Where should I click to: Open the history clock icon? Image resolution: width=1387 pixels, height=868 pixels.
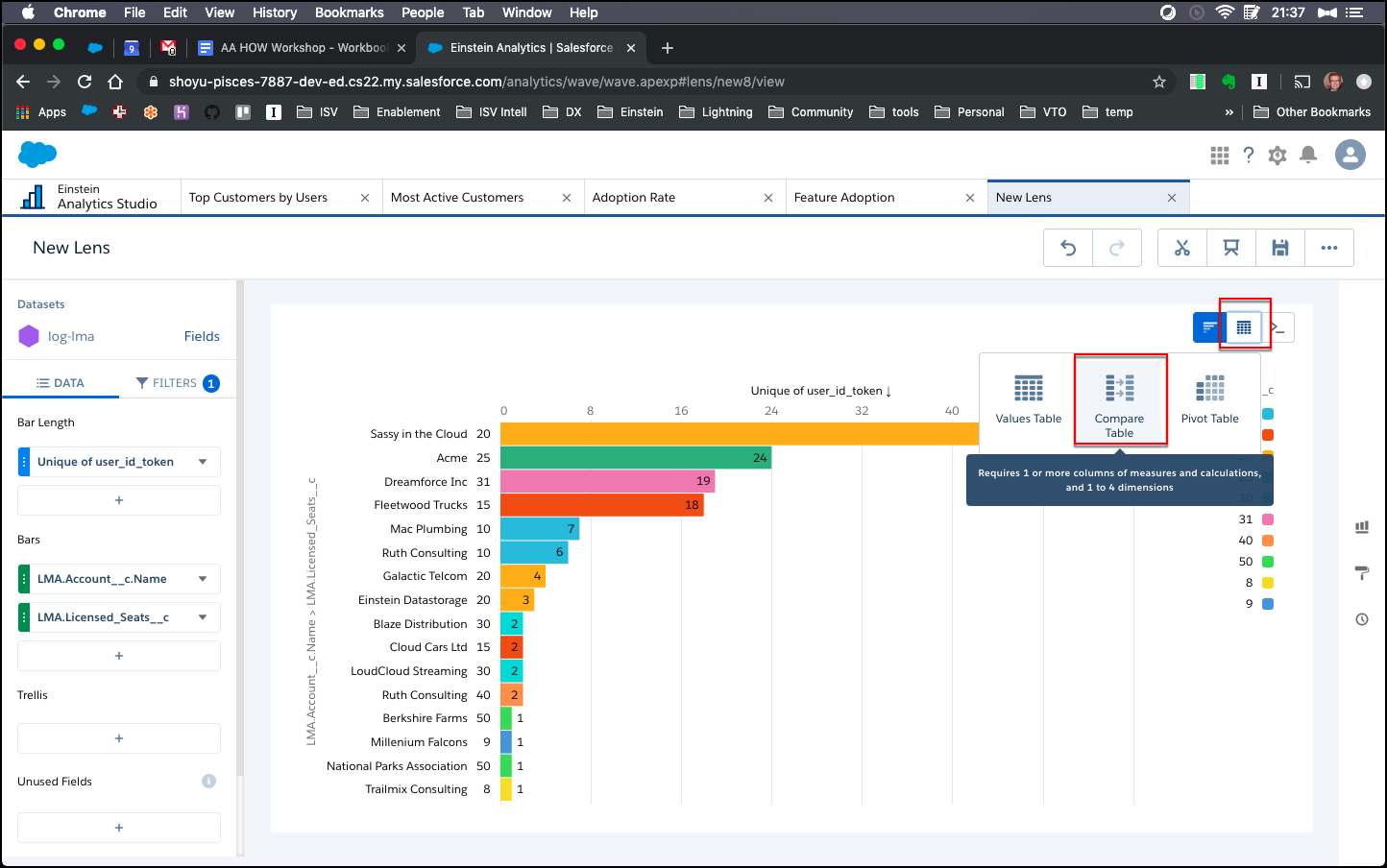click(1362, 619)
